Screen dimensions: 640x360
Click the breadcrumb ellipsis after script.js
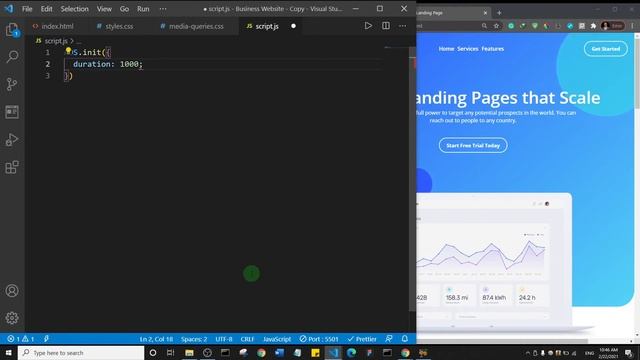tap(79, 41)
